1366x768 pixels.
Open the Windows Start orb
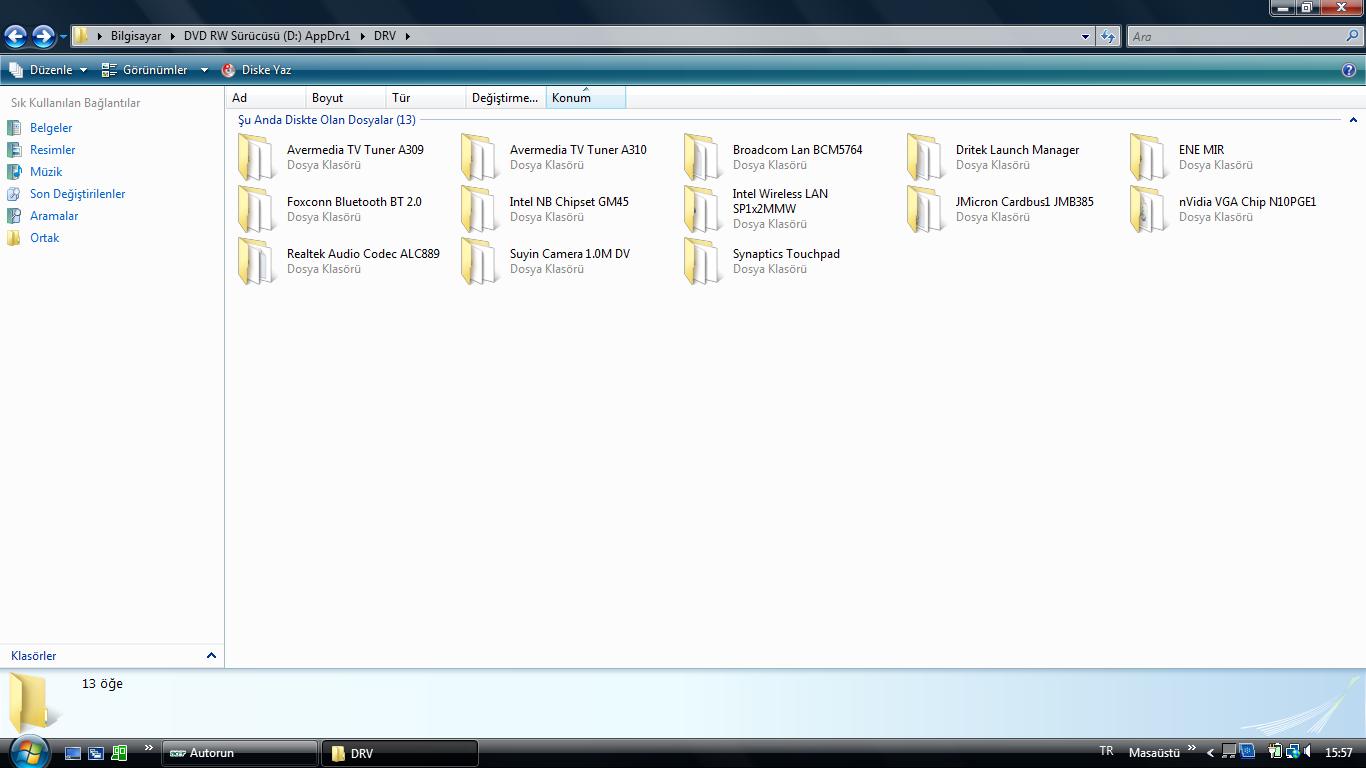click(x=28, y=751)
